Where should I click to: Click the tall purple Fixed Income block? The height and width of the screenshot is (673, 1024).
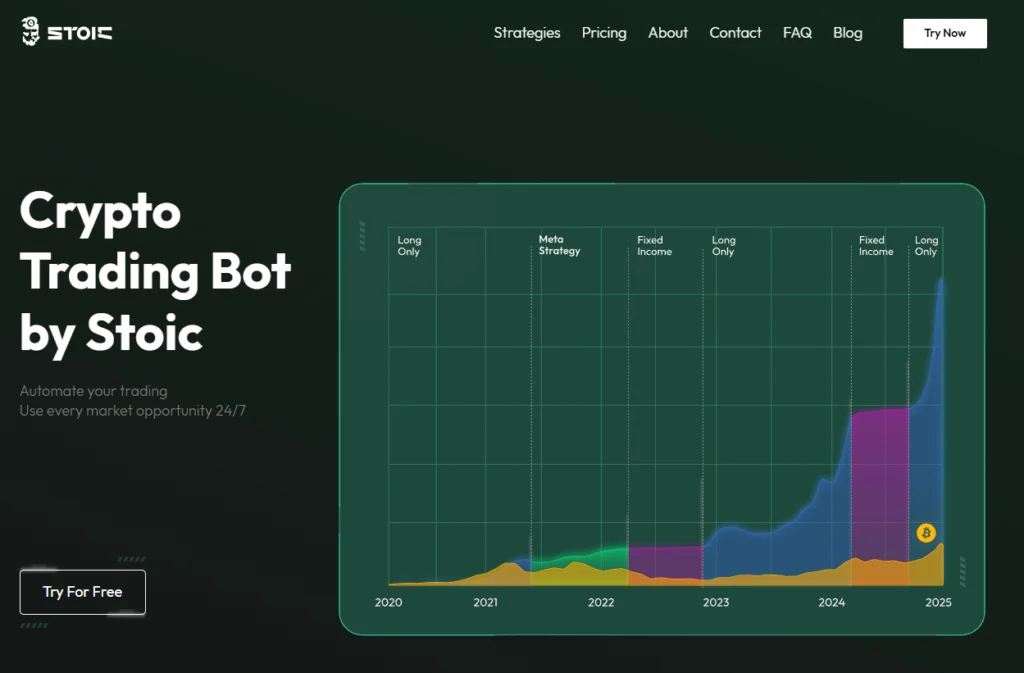pos(879,480)
